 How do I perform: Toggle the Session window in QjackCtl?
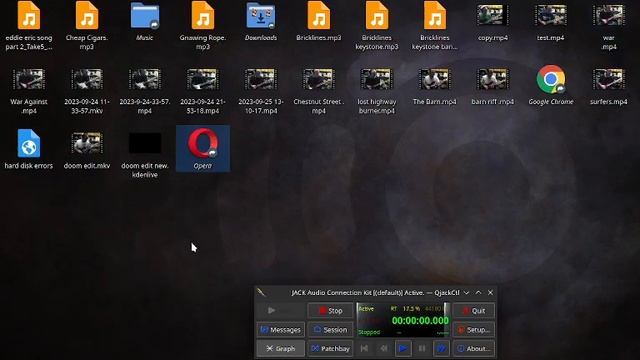click(330, 329)
